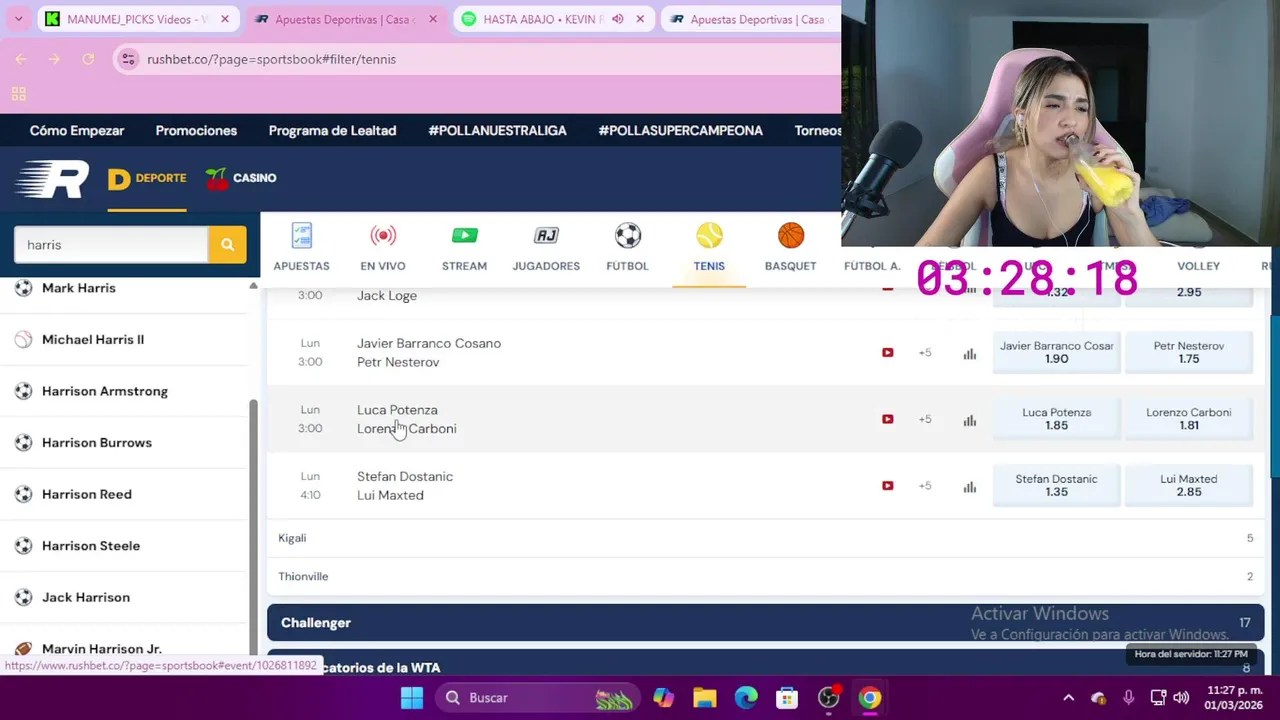Image resolution: width=1280 pixels, height=720 pixels.
Task: Bet on Luca Potenza at 1.85
Action: [1056, 419]
